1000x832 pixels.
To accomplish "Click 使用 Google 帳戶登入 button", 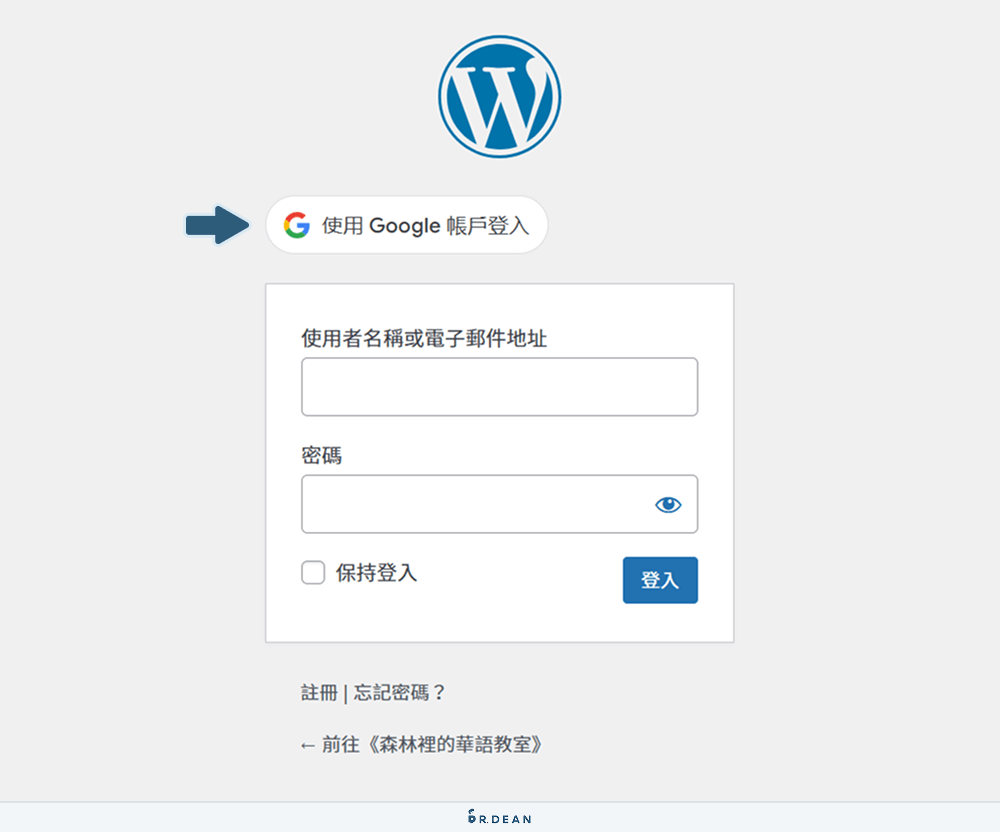I will [406, 225].
